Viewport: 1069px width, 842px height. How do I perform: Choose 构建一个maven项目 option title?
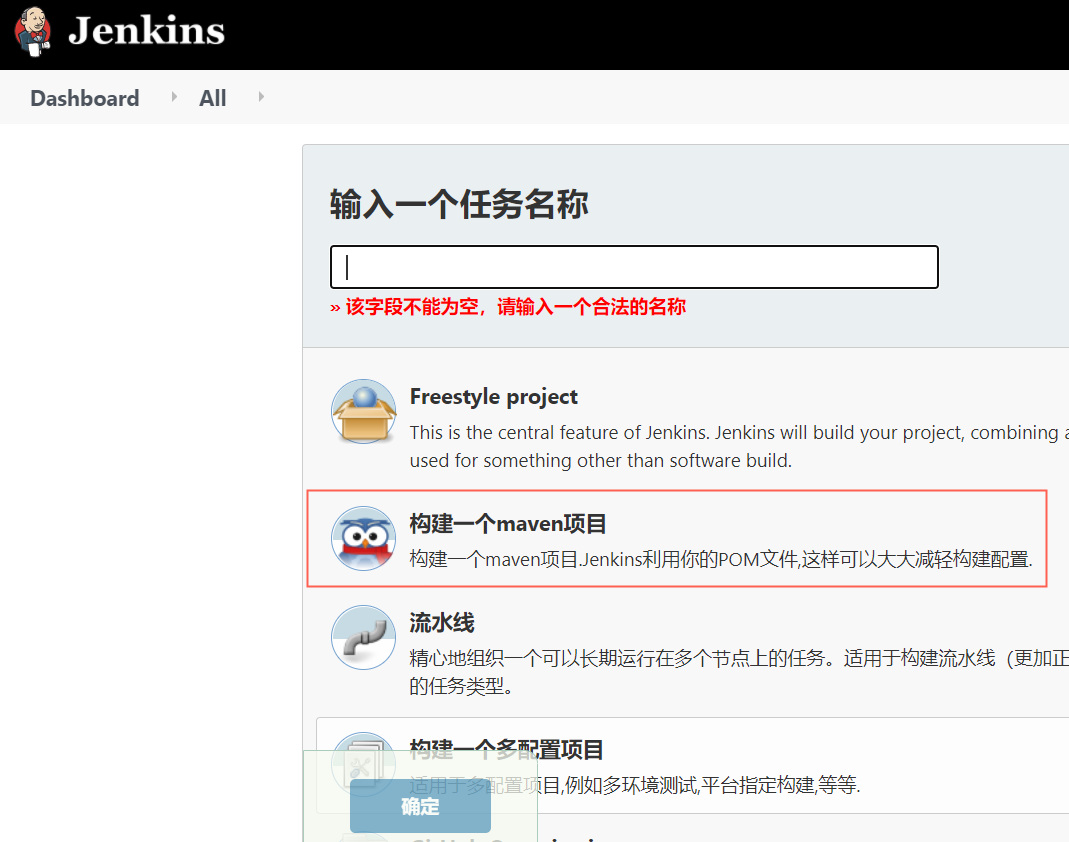(508, 524)
